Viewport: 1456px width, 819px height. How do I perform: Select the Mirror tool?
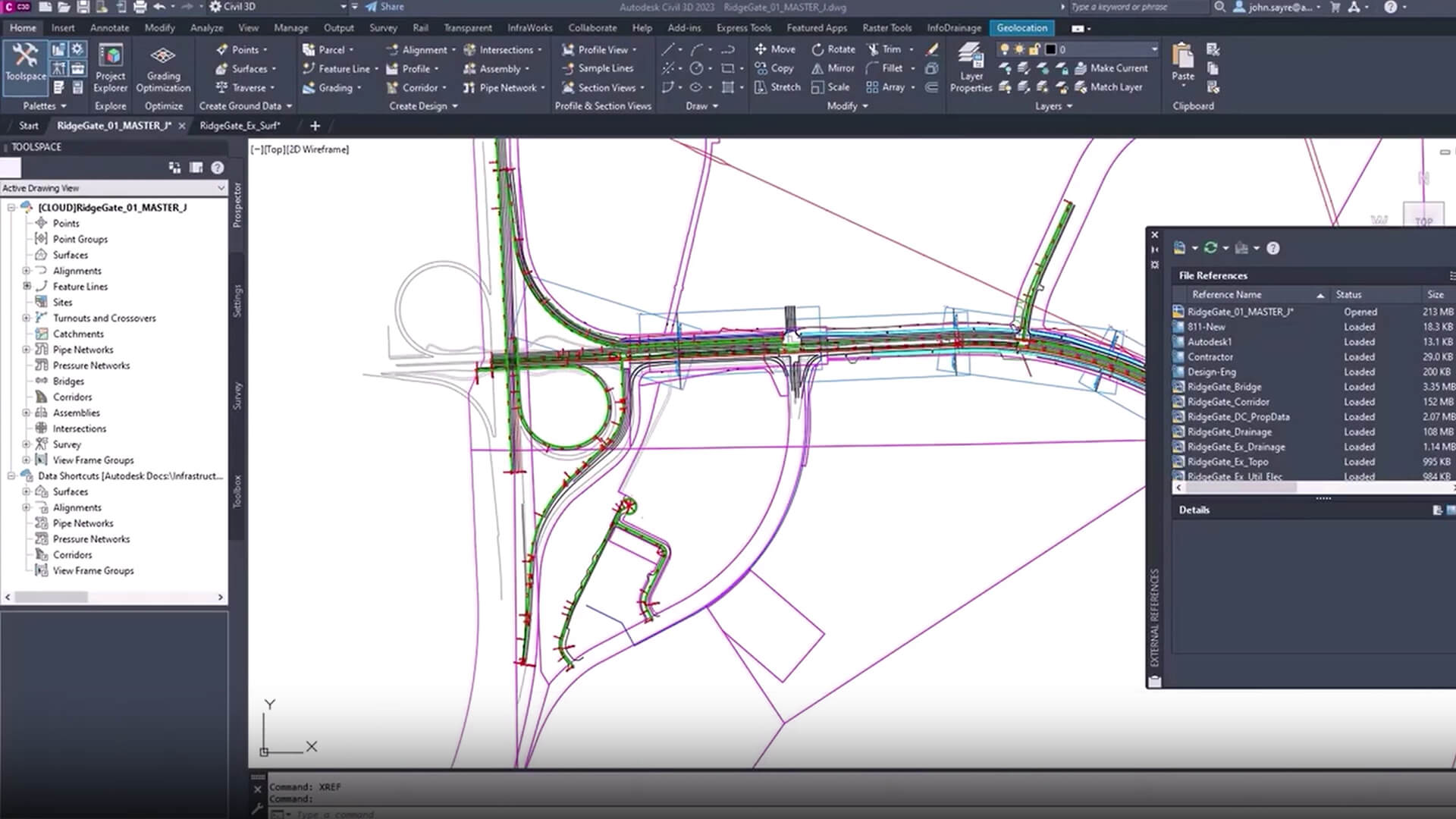coord(833,68)
